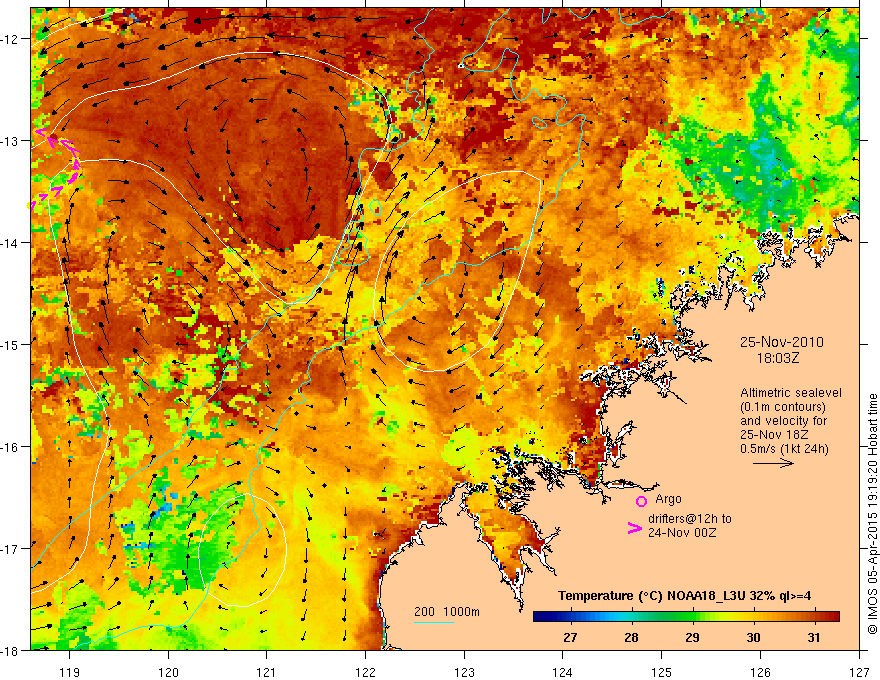This screenshot has width=880, height=680.
Task: Click the 0.5m/s velocity scale arrow
Action: 773,463
